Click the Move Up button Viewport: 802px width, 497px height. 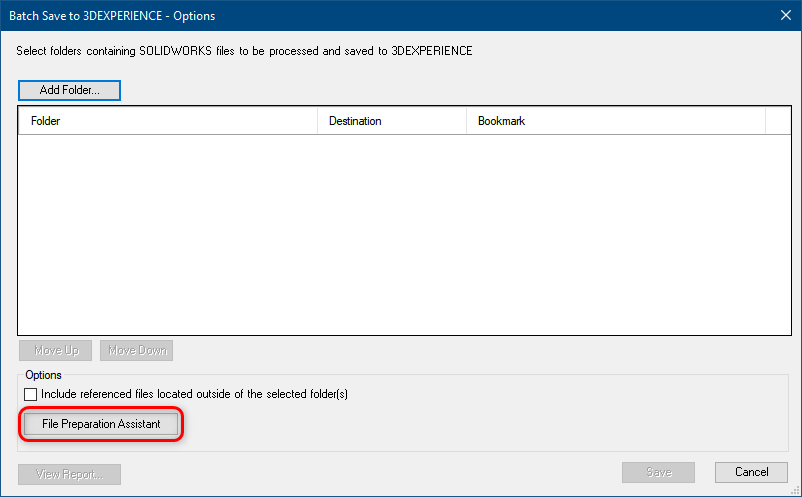tap(56, 350)
